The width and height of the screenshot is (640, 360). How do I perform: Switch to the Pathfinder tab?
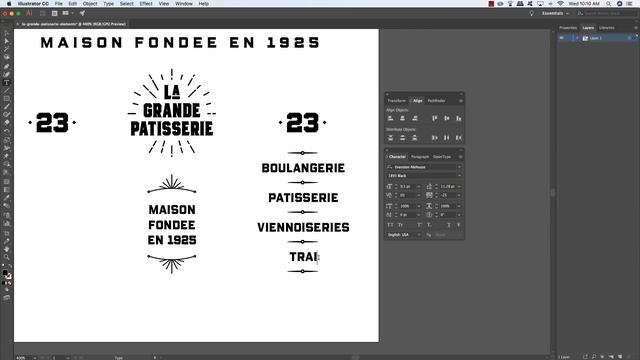(x=436, y=101)
